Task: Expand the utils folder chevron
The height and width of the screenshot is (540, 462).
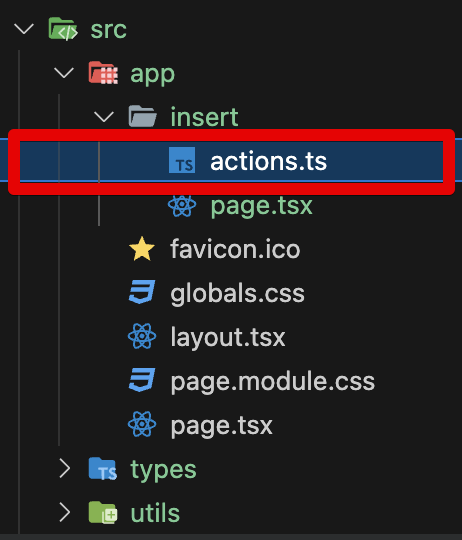Action: [x=65, y=512]
